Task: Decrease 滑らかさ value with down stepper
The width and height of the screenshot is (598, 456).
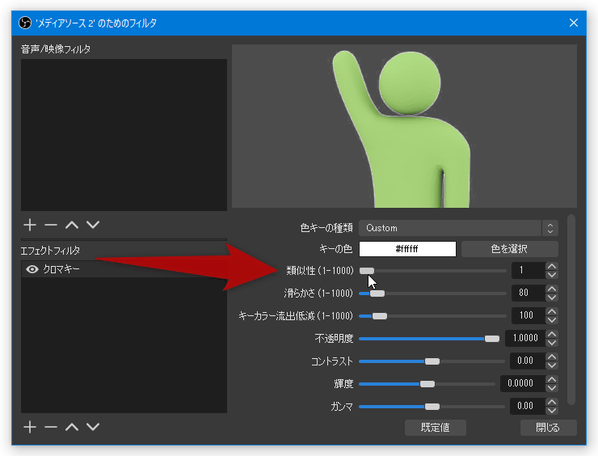Action: [x=552, y=297]
